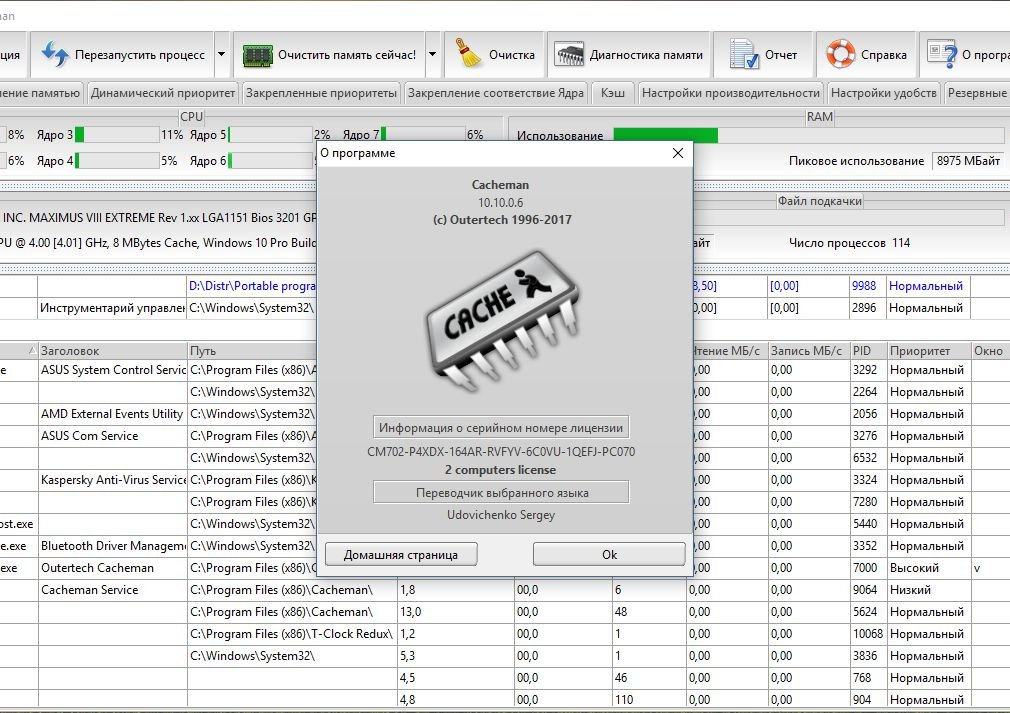Switch to Динамический приоритет tab

162,93
